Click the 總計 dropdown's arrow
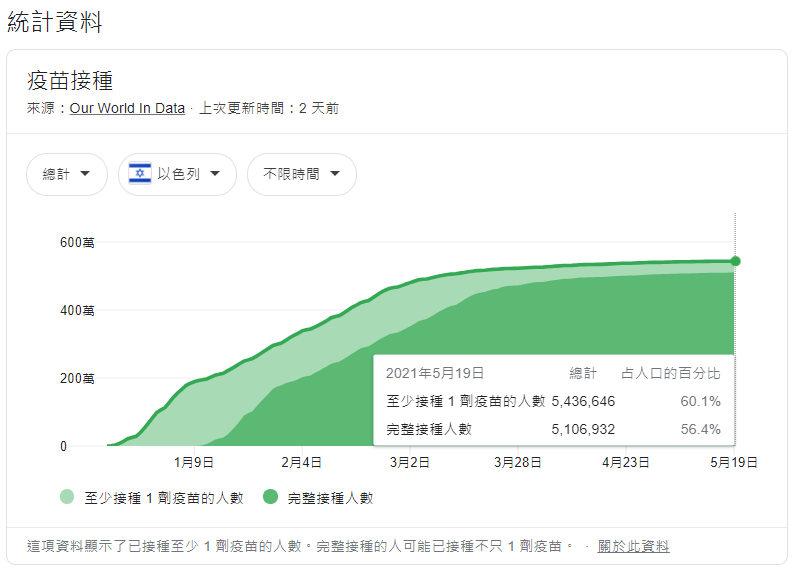Screen dimensions: 793x571 pos(85,173)
